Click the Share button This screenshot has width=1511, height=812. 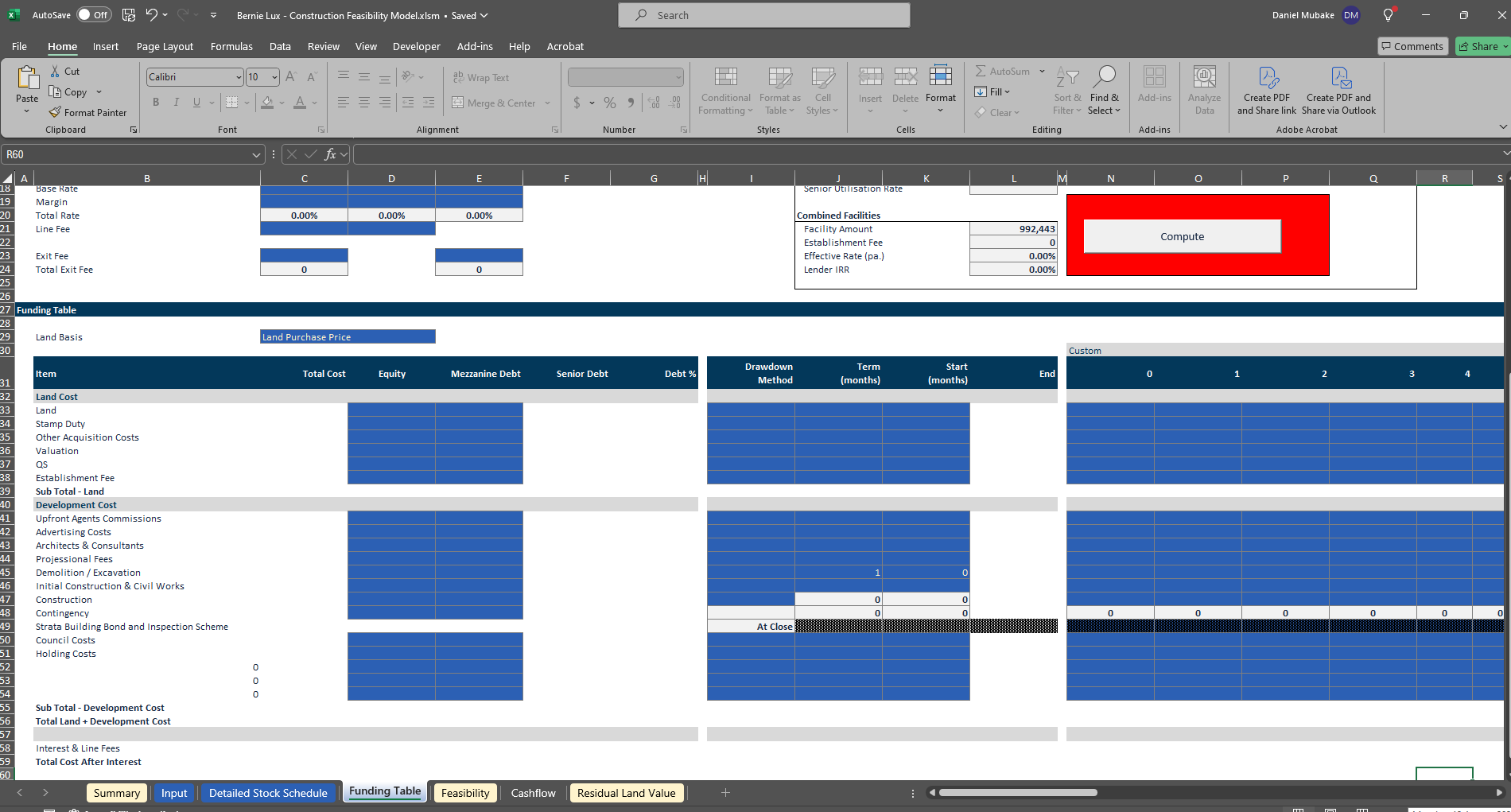coord(1484,46)
